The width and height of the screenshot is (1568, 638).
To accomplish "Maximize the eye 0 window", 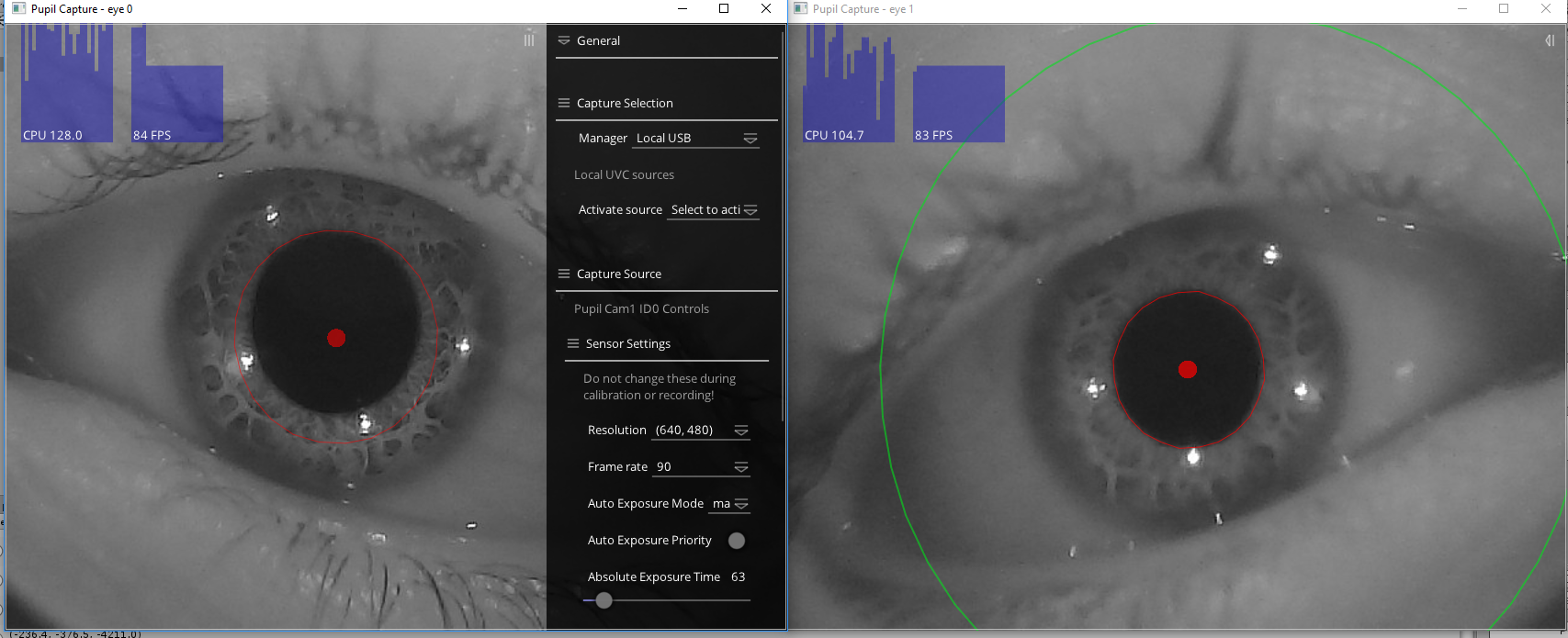I will [724, 9].
